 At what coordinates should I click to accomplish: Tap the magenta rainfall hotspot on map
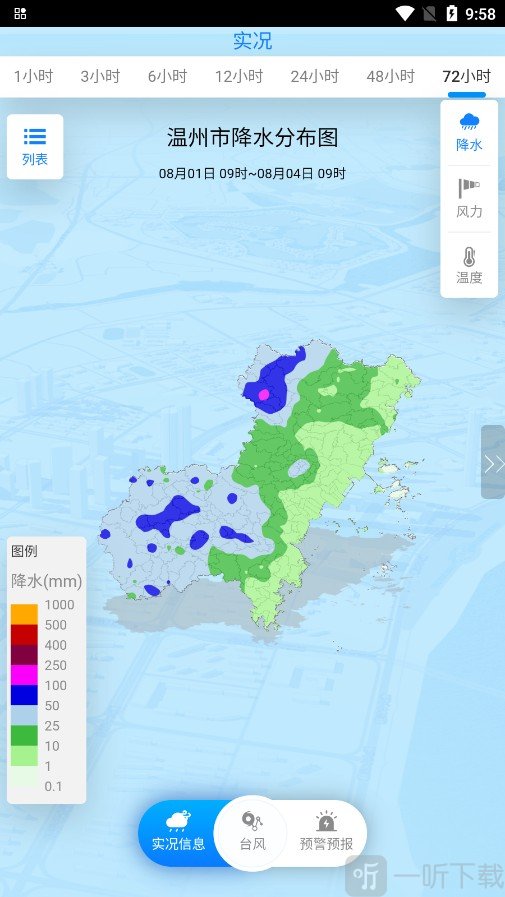[264, 395]
